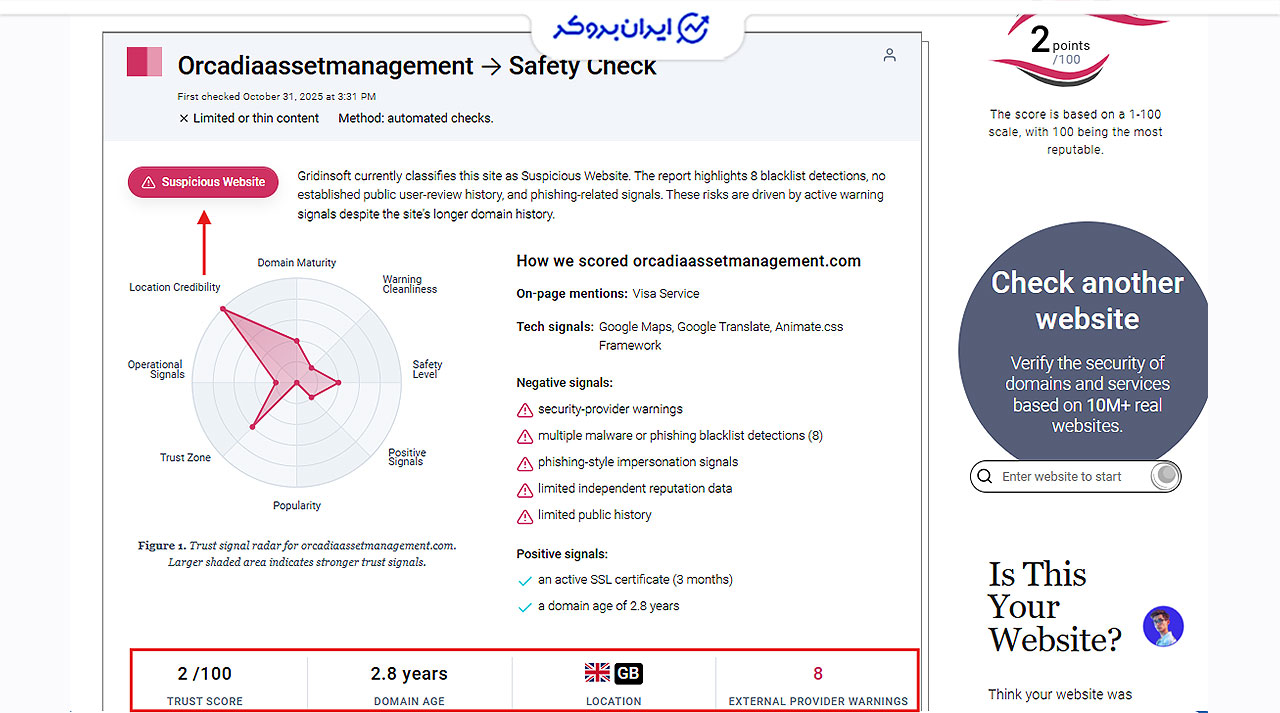Click the X icon before Limited or thin content
The width and height of the screenshot is (1280, 713).
(x=184, y=118)
